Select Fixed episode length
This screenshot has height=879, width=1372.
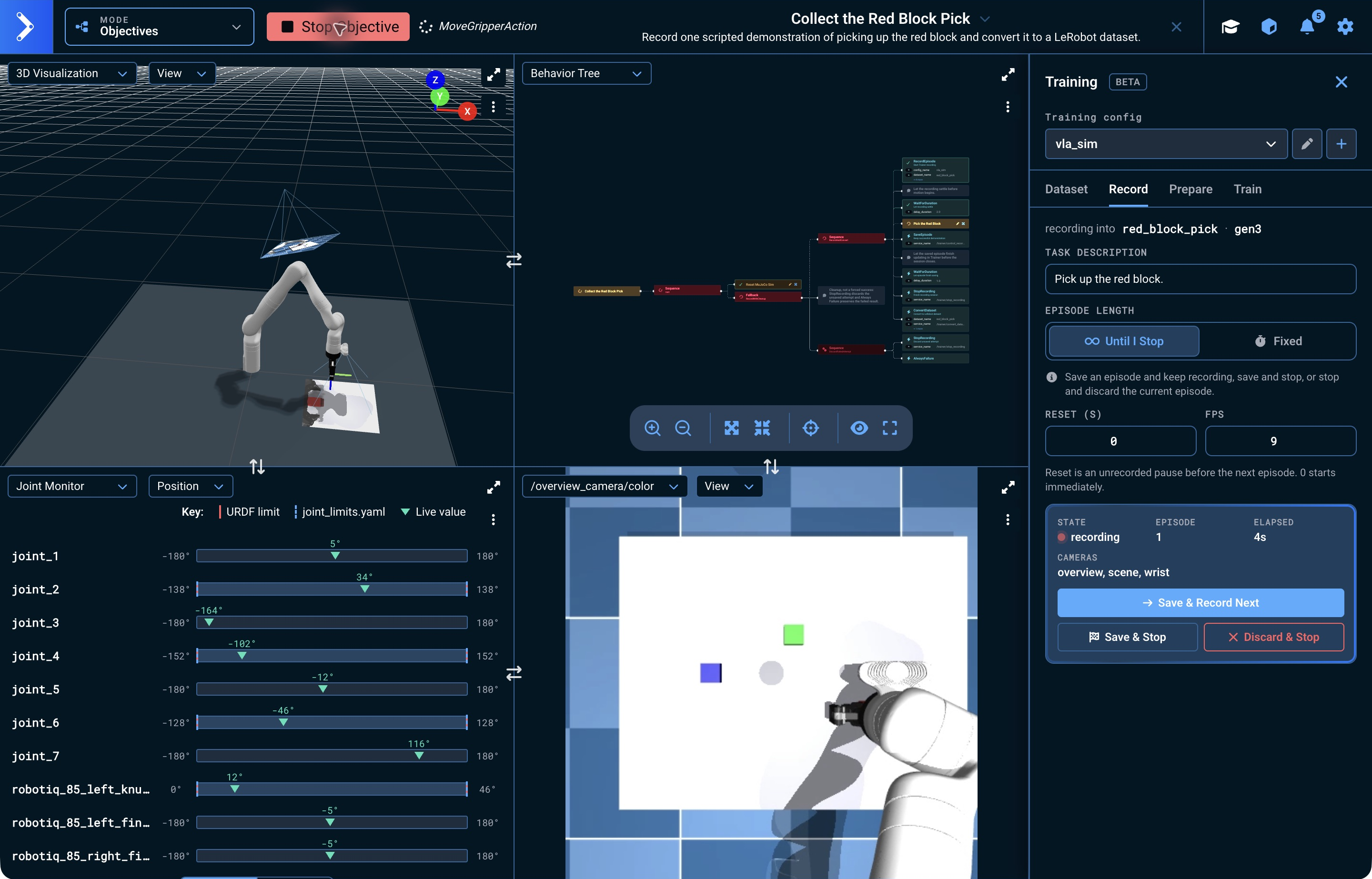pos(1278,341)
